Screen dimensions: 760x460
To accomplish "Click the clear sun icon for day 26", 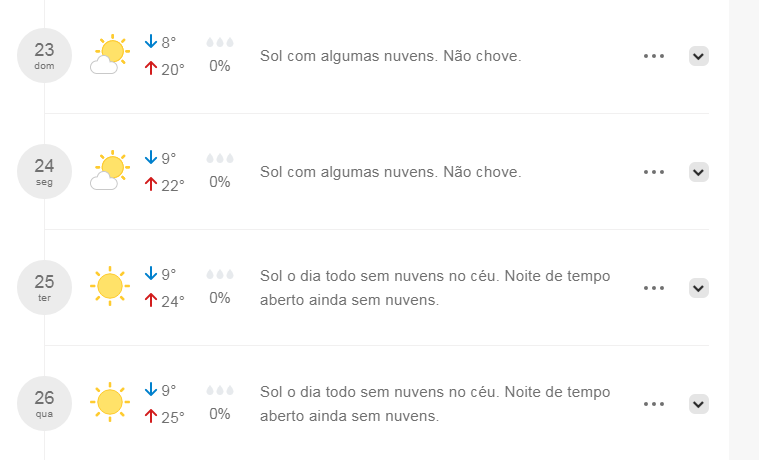I will (110, 402).
